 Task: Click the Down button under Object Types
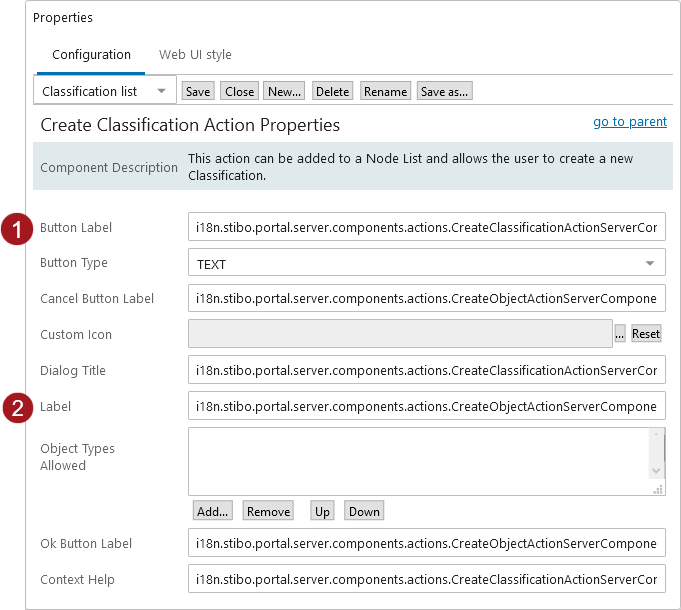click(x=364, y=511)
